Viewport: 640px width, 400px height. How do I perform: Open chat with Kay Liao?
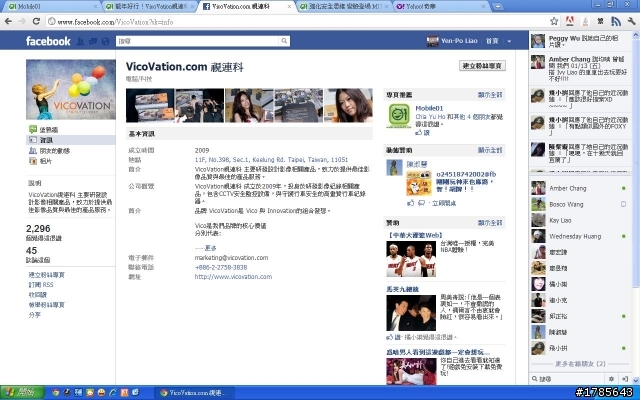point(580,220)
